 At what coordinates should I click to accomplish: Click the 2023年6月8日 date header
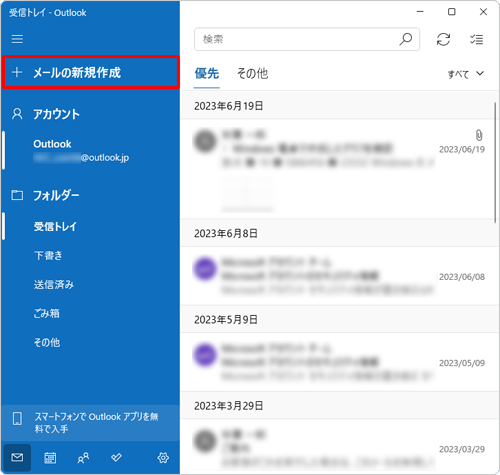pyautogui.click(x=226, y=233)
